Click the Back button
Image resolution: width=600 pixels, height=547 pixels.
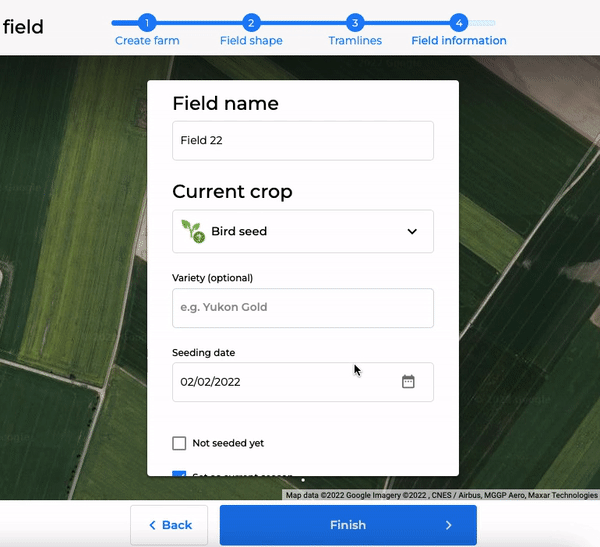pyautogui.click(x=169, y=525)
